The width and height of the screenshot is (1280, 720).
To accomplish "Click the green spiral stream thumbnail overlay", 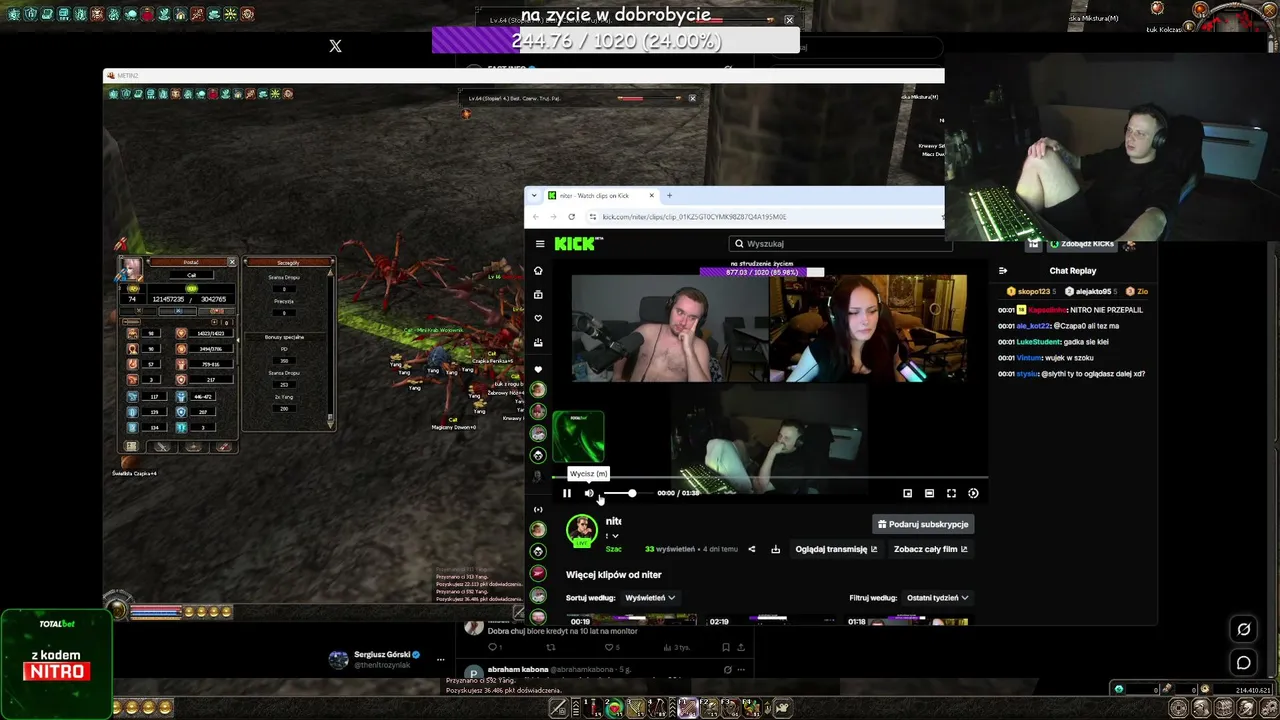I will click(x=578, y=437).
